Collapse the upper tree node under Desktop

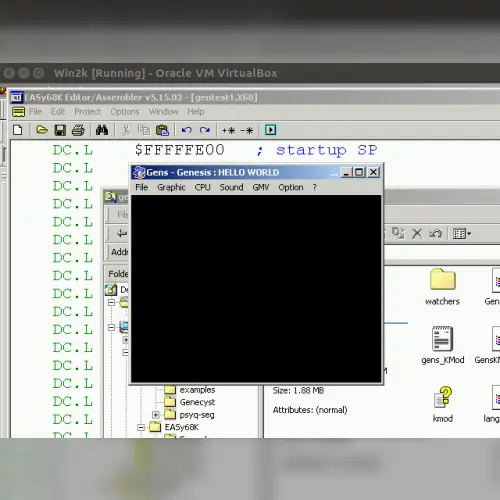(x=111, y=302)
